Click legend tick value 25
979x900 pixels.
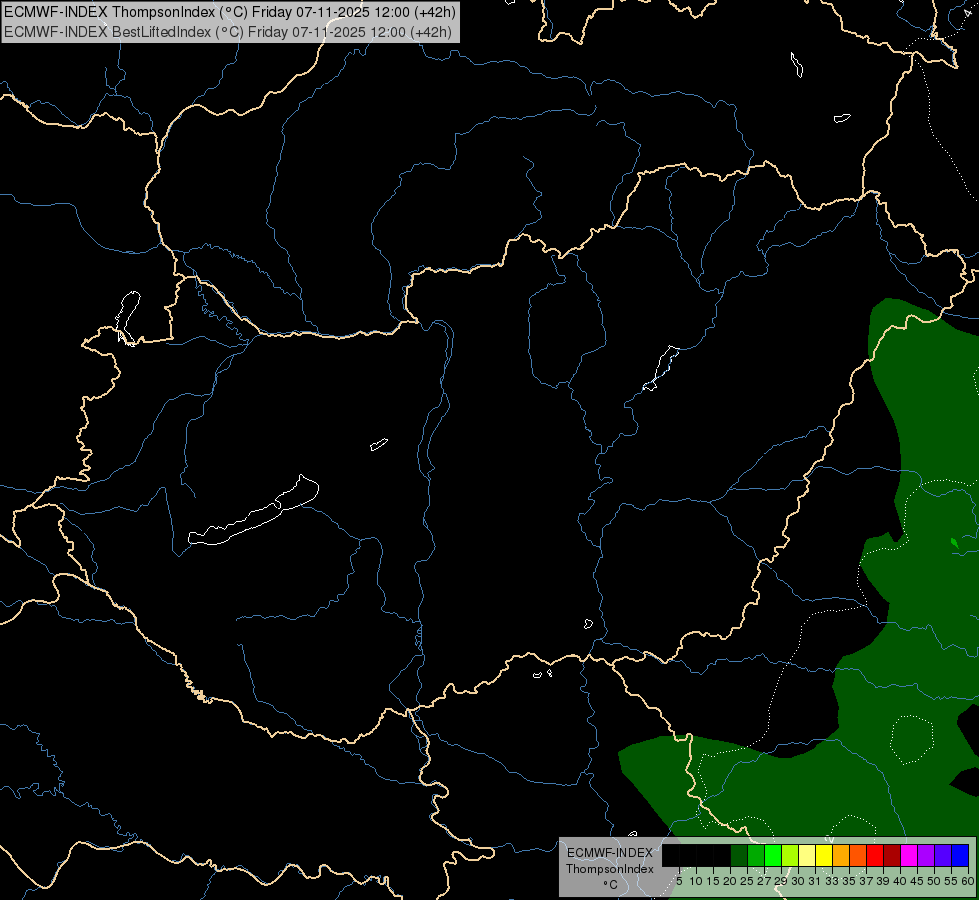(x=747, y=881)
